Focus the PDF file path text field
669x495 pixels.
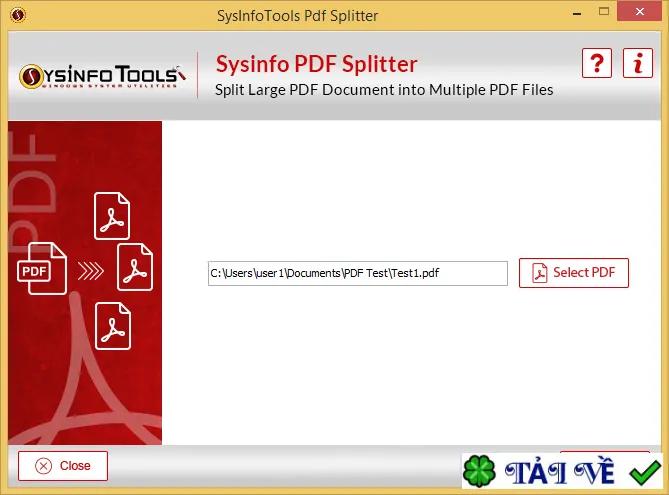(x=358, y=274)
